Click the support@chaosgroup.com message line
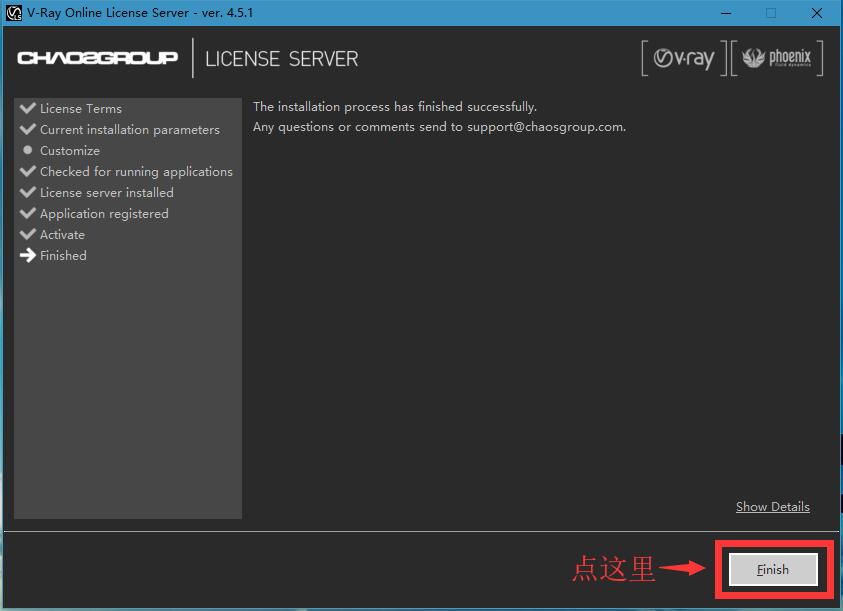Viewport: 843px width, 611px height. coord(439,127)
